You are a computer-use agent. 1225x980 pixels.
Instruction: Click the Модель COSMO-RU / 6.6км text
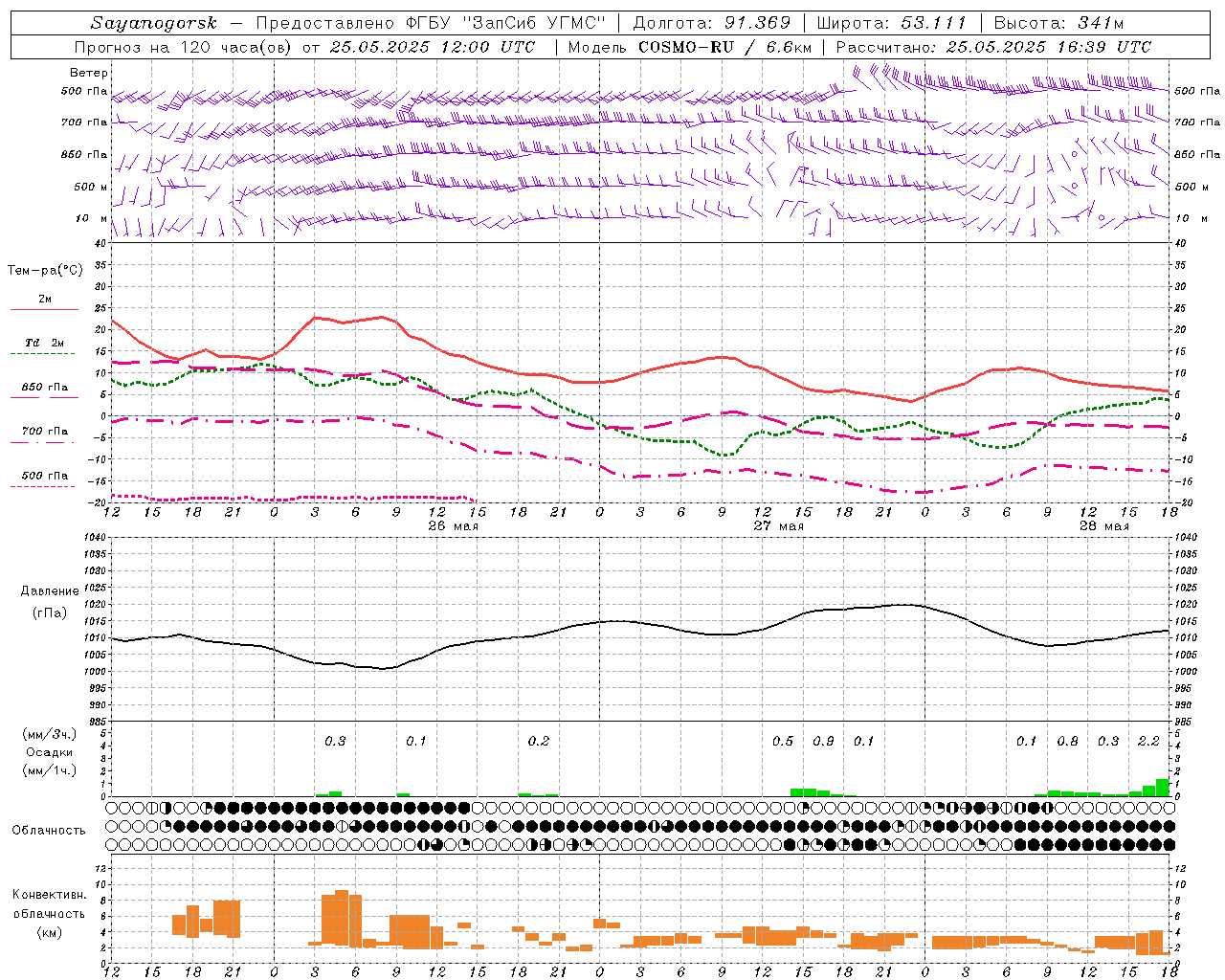tap(689, 47)
